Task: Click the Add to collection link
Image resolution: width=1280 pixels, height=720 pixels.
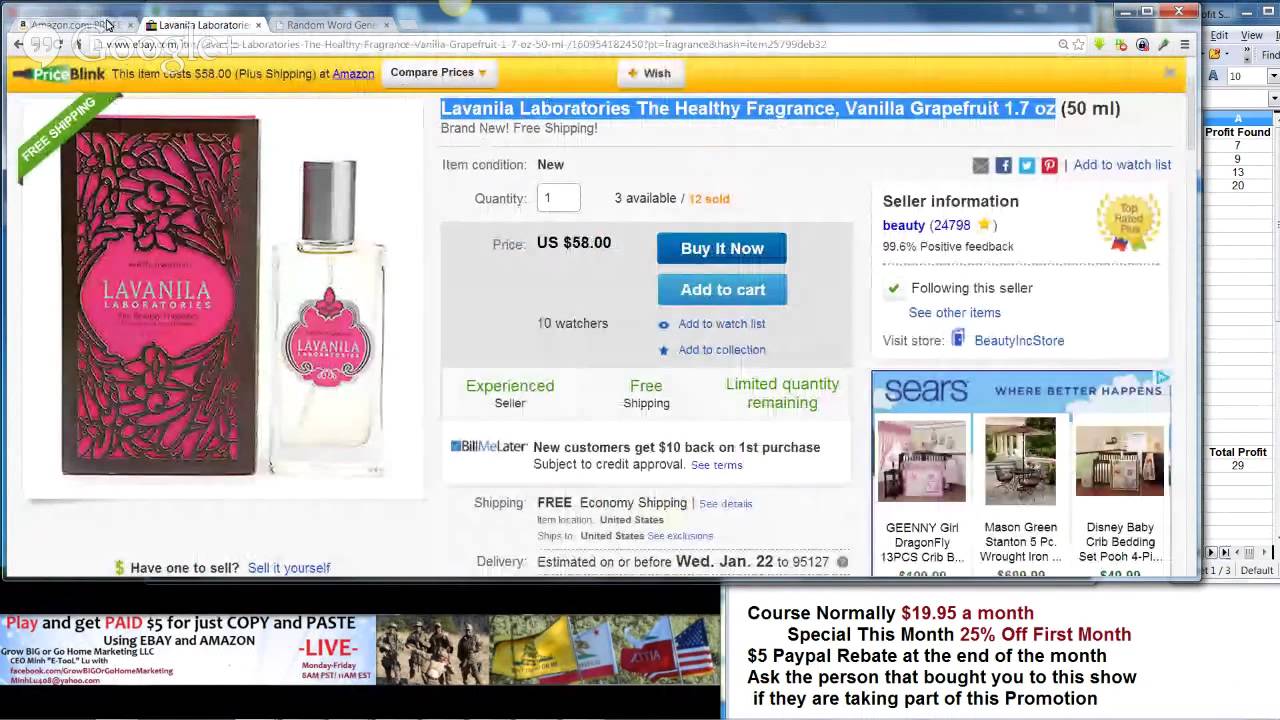Action: [721, 350]
